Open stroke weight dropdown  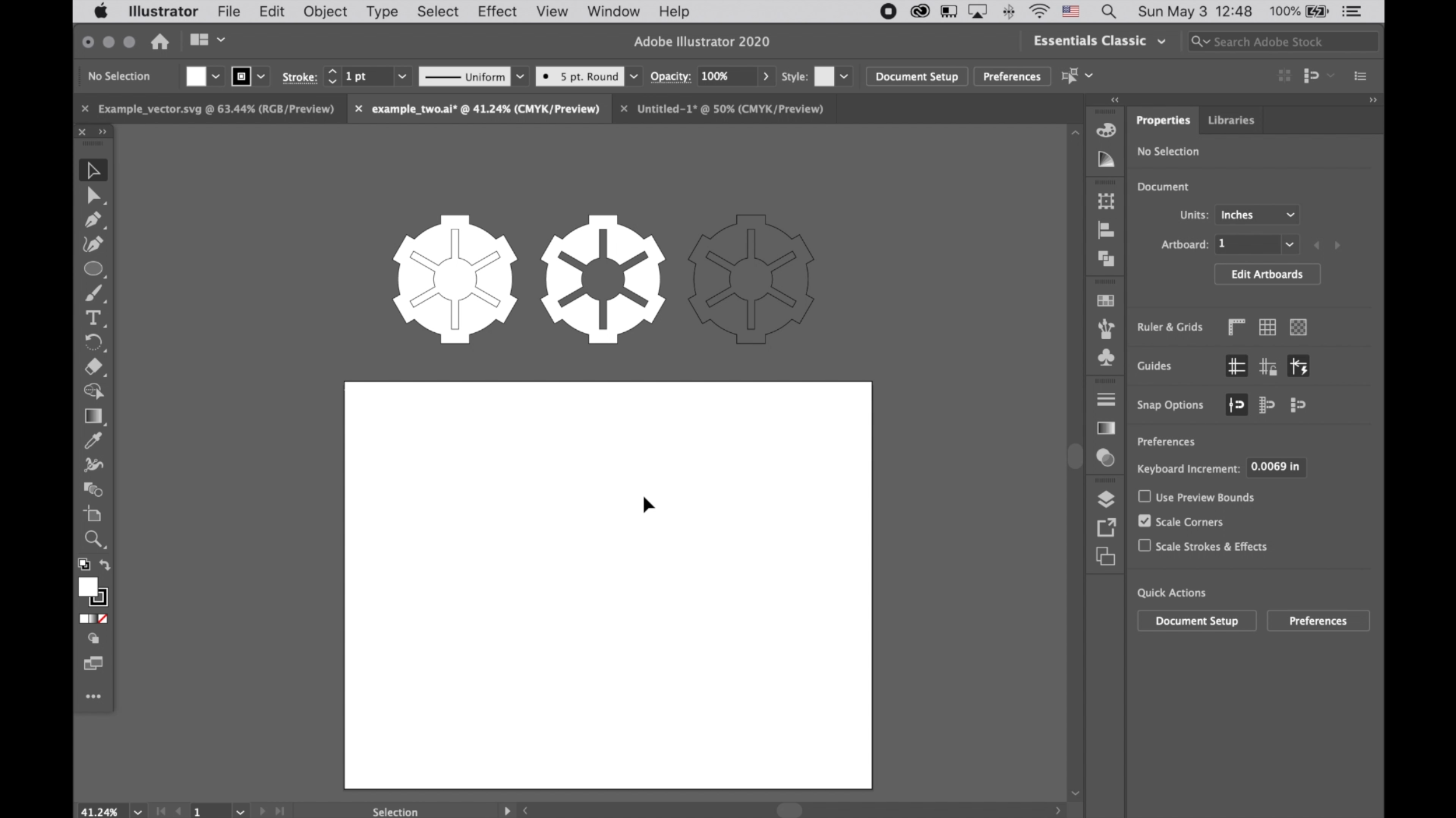(x=402, y=76)
